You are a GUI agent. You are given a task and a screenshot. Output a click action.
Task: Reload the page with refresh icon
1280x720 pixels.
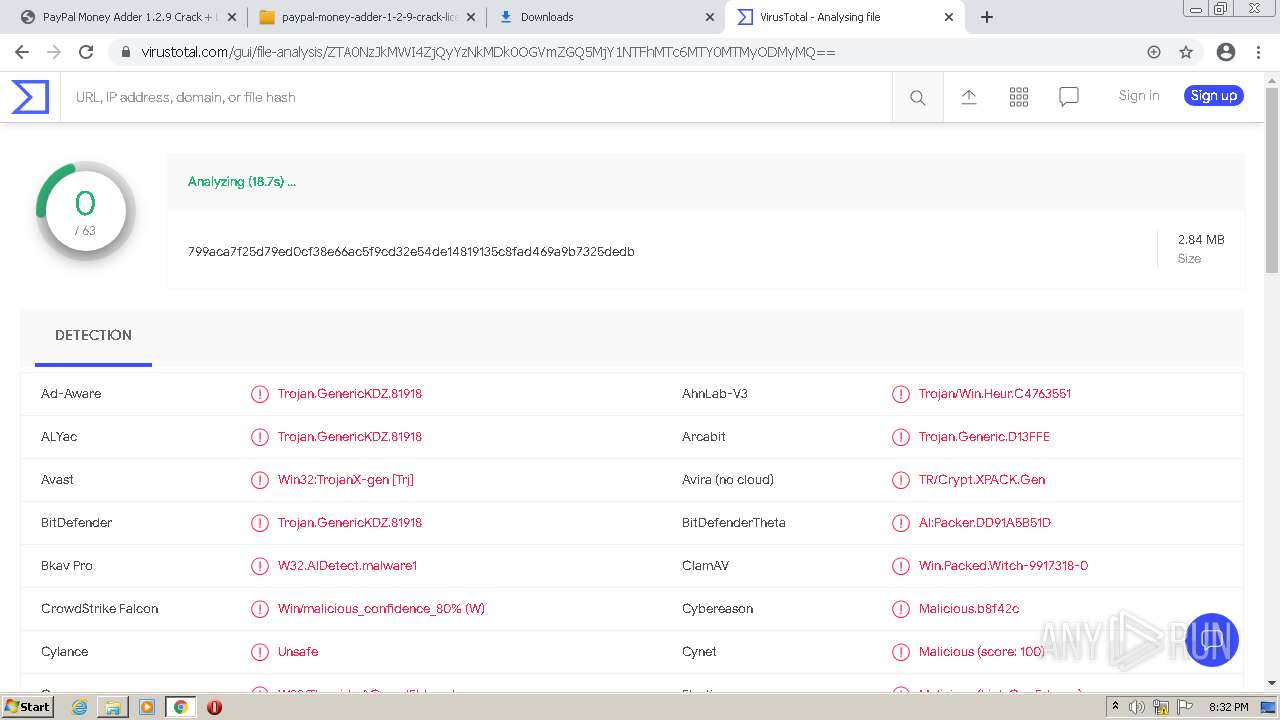(86, 52)
